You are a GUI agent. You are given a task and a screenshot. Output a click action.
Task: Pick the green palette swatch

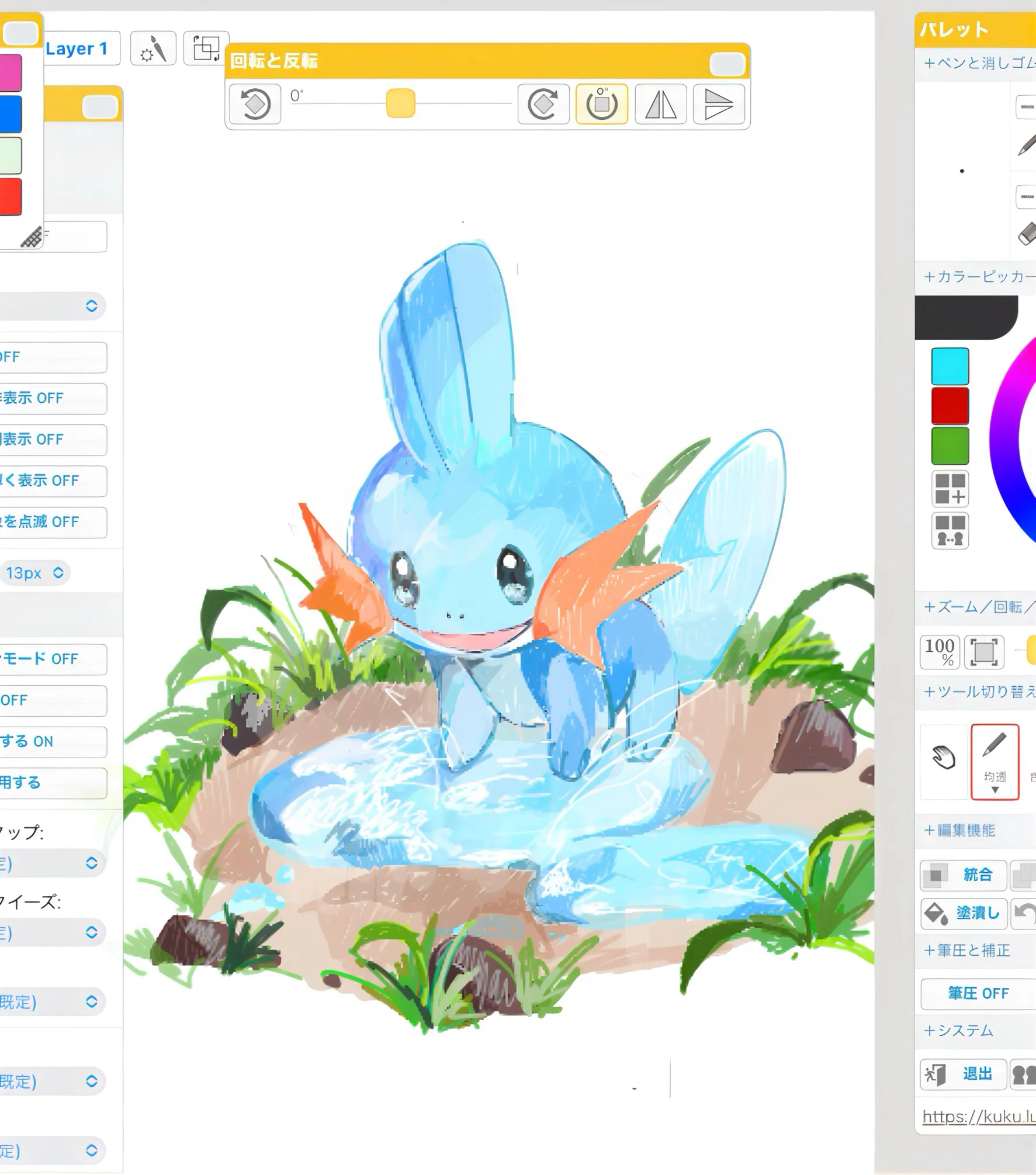point(950,446)
